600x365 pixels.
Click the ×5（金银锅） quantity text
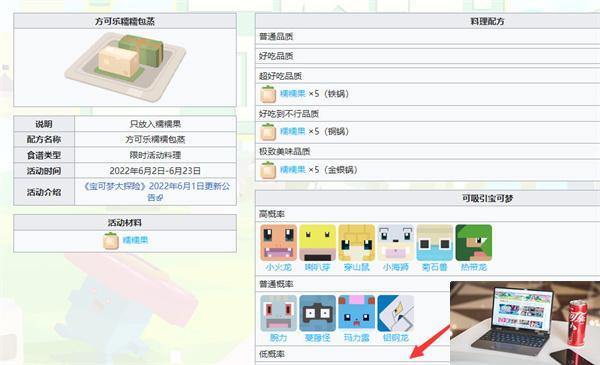(333, 169)
